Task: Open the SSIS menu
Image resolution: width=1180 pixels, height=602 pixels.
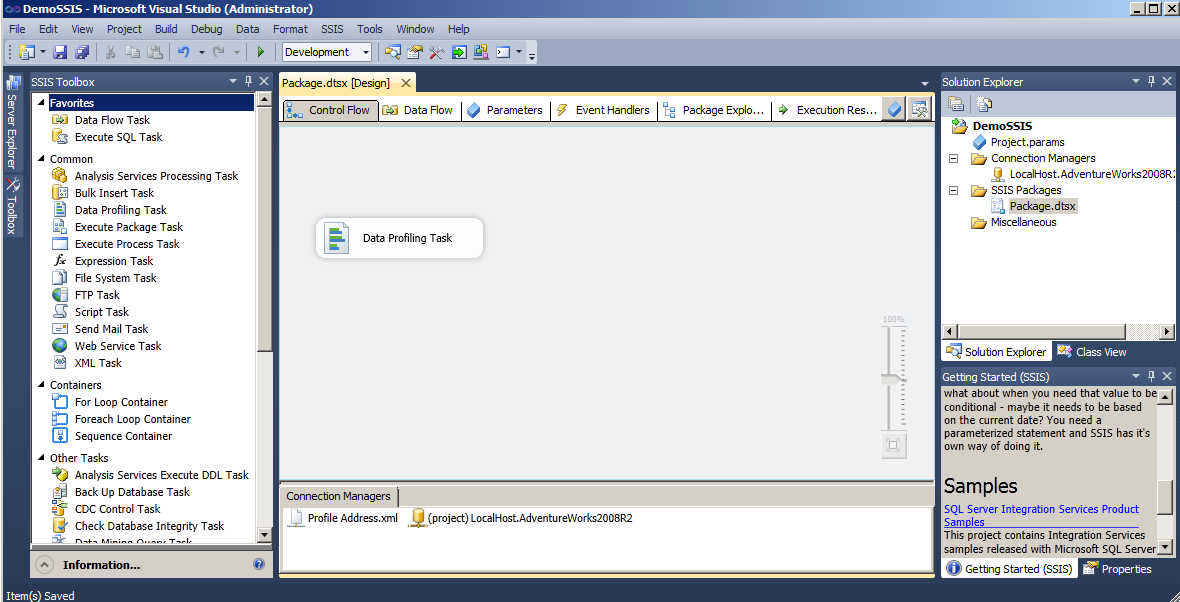Action: pyautogui.click(x=332, y=29)
